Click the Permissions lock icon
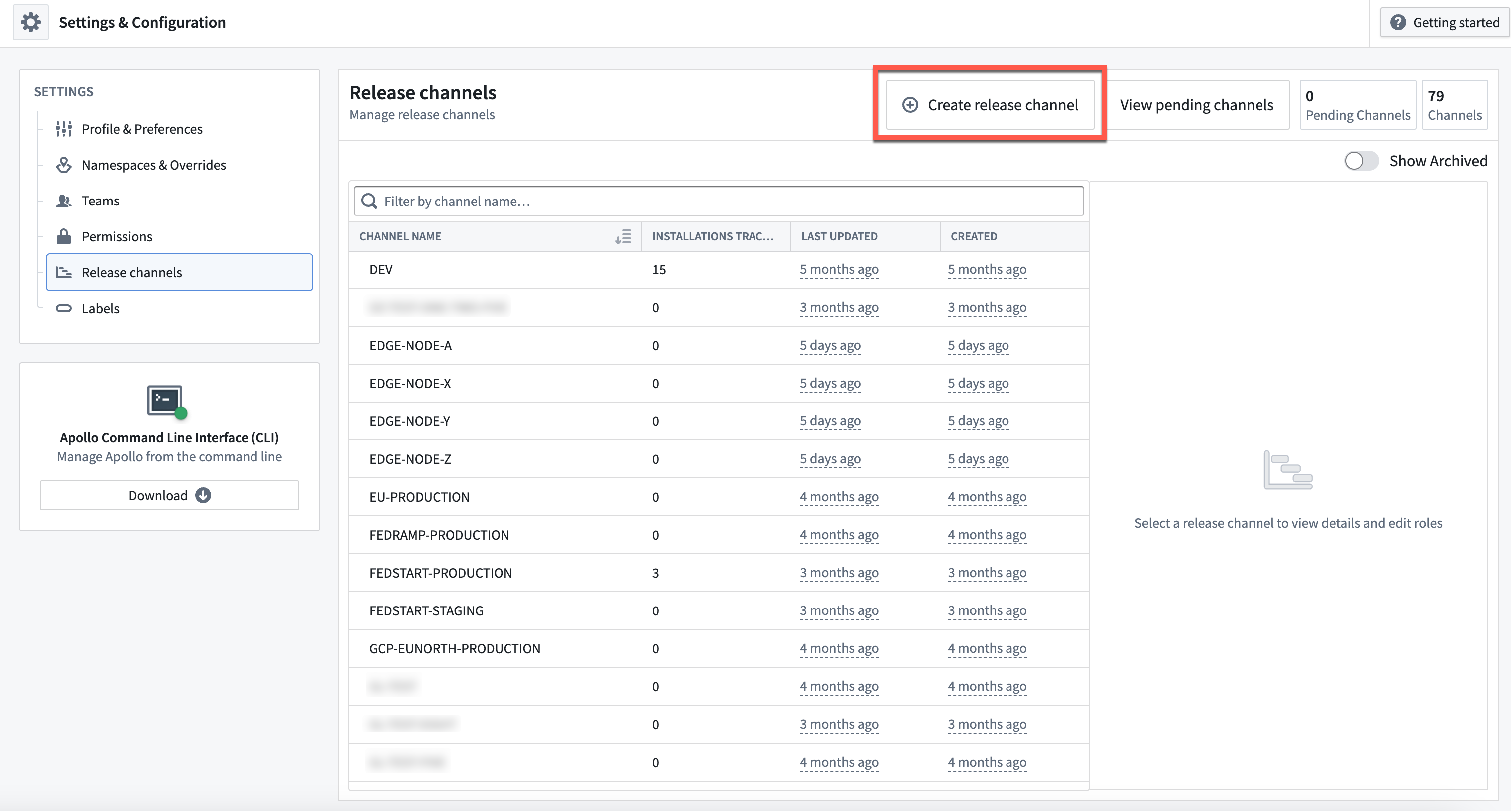This screenshot has width=1511, height=812. point(63,236)
